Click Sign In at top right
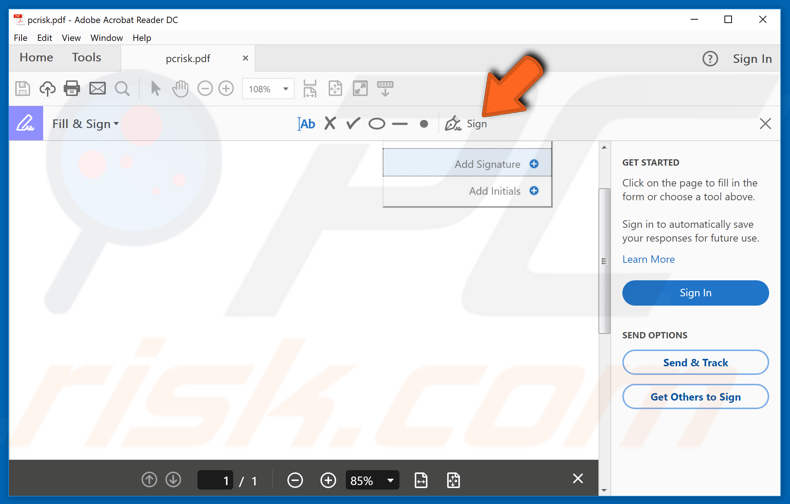The width and height of the screenshot is (790, 504). coord(752,59)
